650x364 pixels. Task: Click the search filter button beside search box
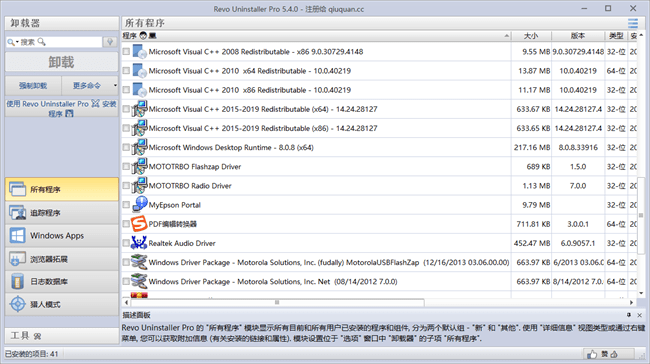click(x=110, y=42)
